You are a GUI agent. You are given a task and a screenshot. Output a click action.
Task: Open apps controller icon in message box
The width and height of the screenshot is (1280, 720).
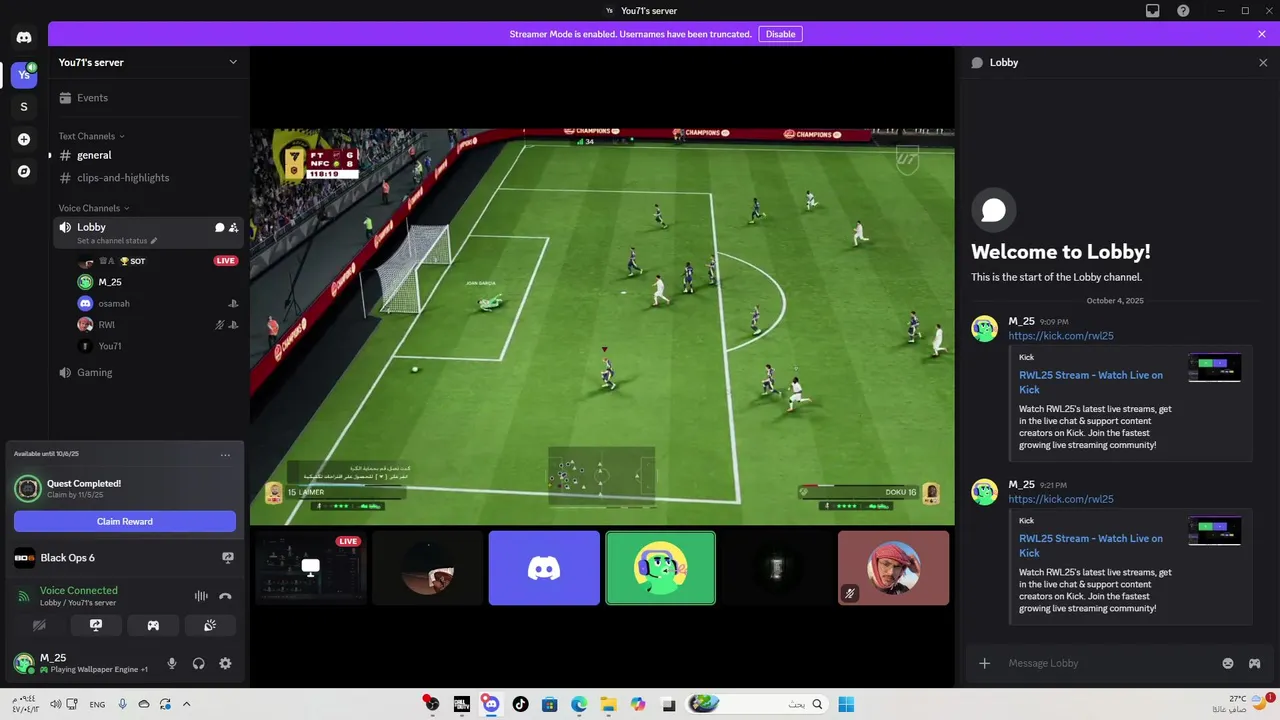pos(1254,663)
